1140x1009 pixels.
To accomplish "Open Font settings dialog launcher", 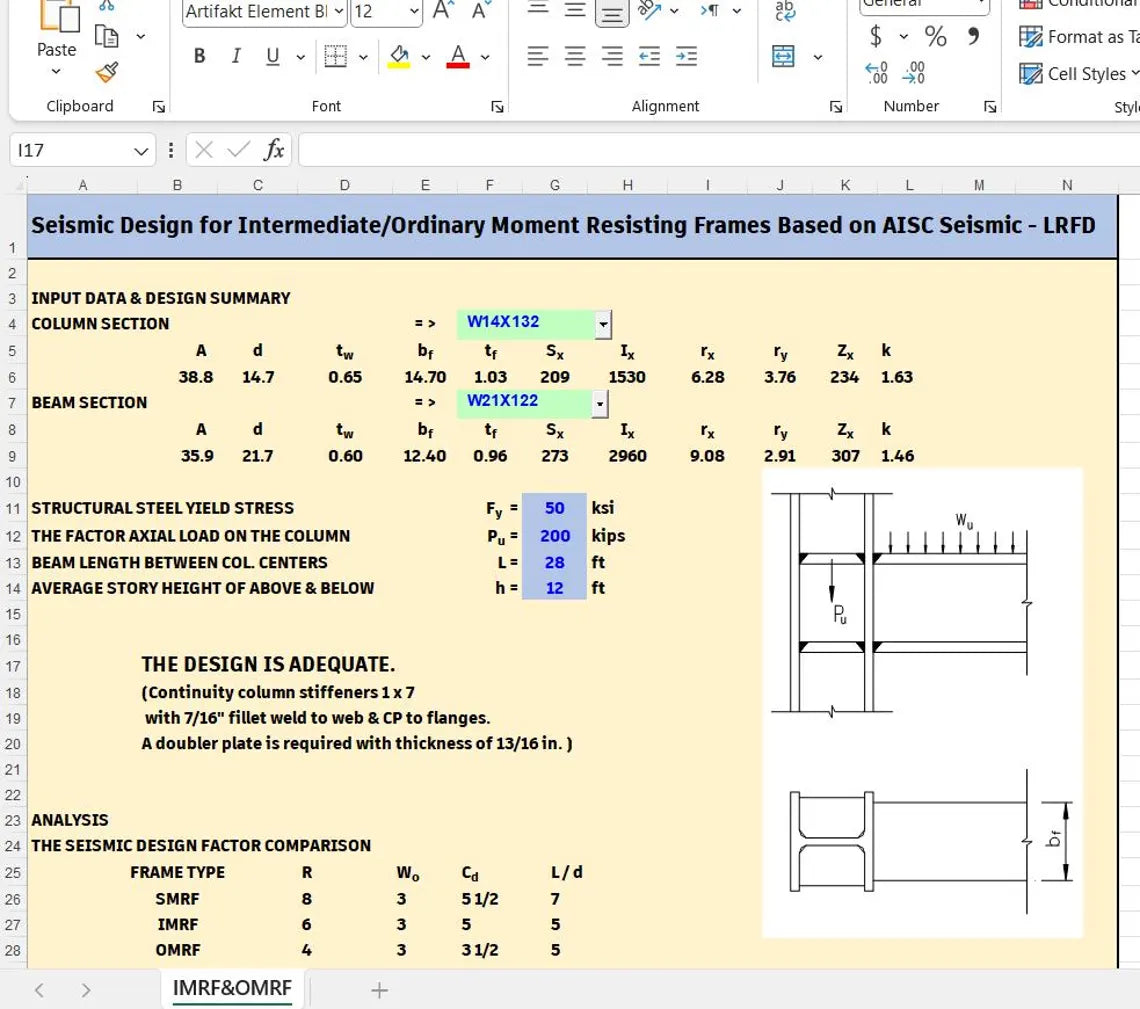I will tap(497, 107).
